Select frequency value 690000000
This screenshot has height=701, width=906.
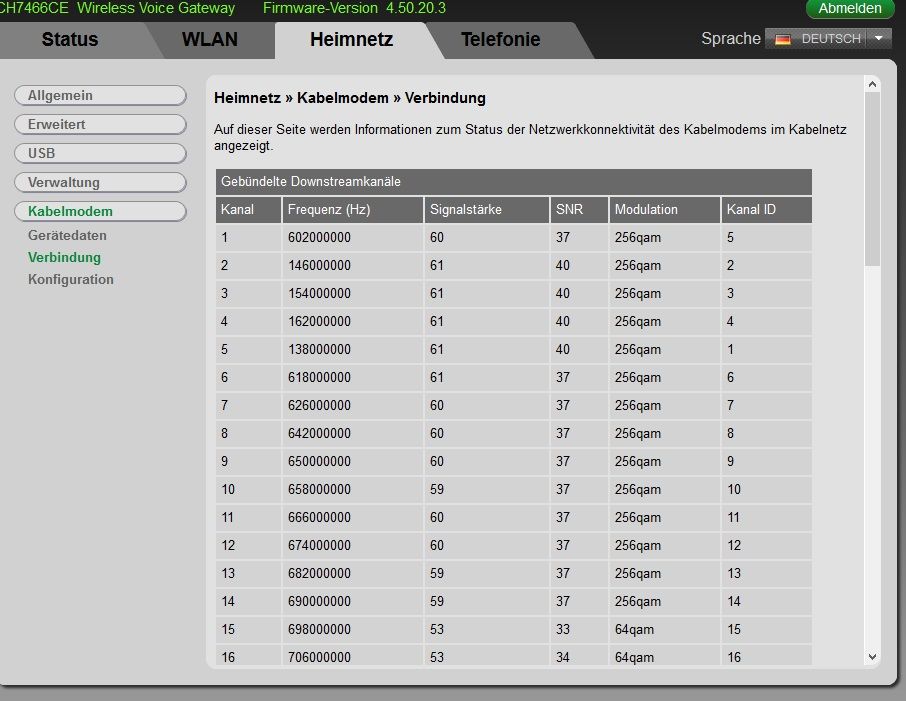pos(320,601)
